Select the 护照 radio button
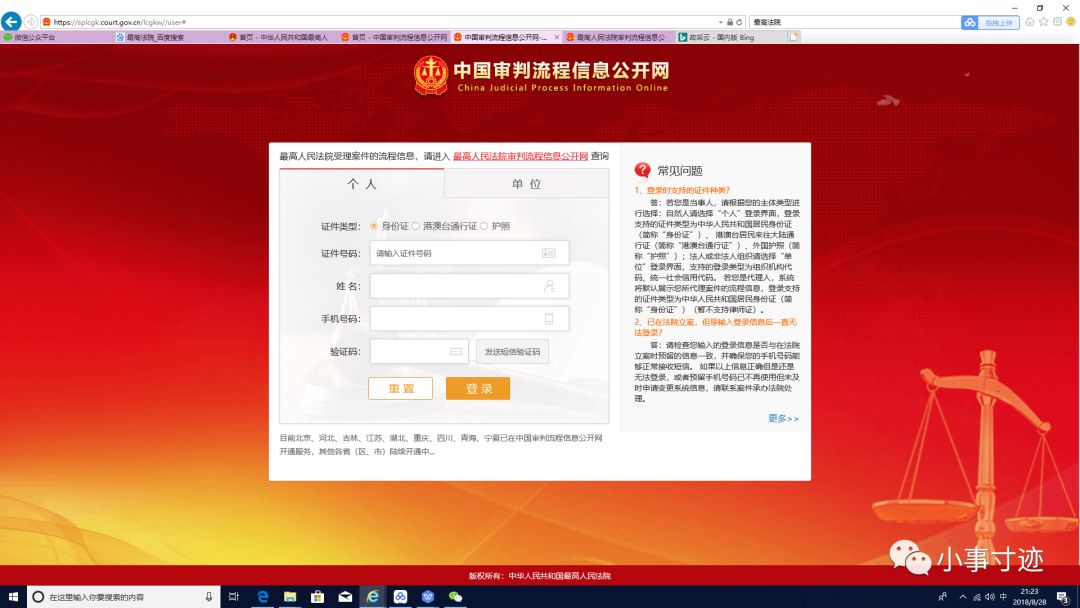The height and width of the screenshot is (608, 1080). [x=484, y=226]
